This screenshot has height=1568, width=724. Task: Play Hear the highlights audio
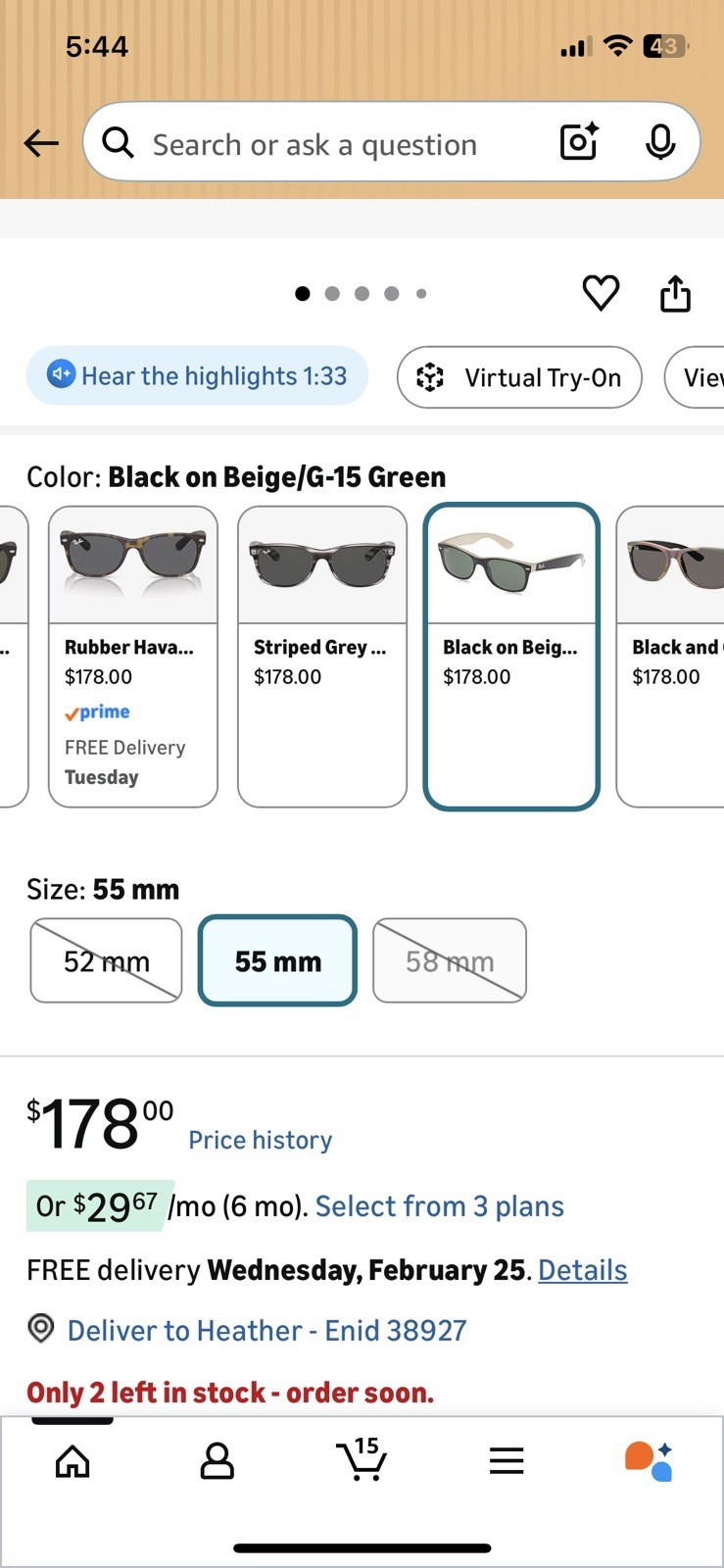[197, 376]
